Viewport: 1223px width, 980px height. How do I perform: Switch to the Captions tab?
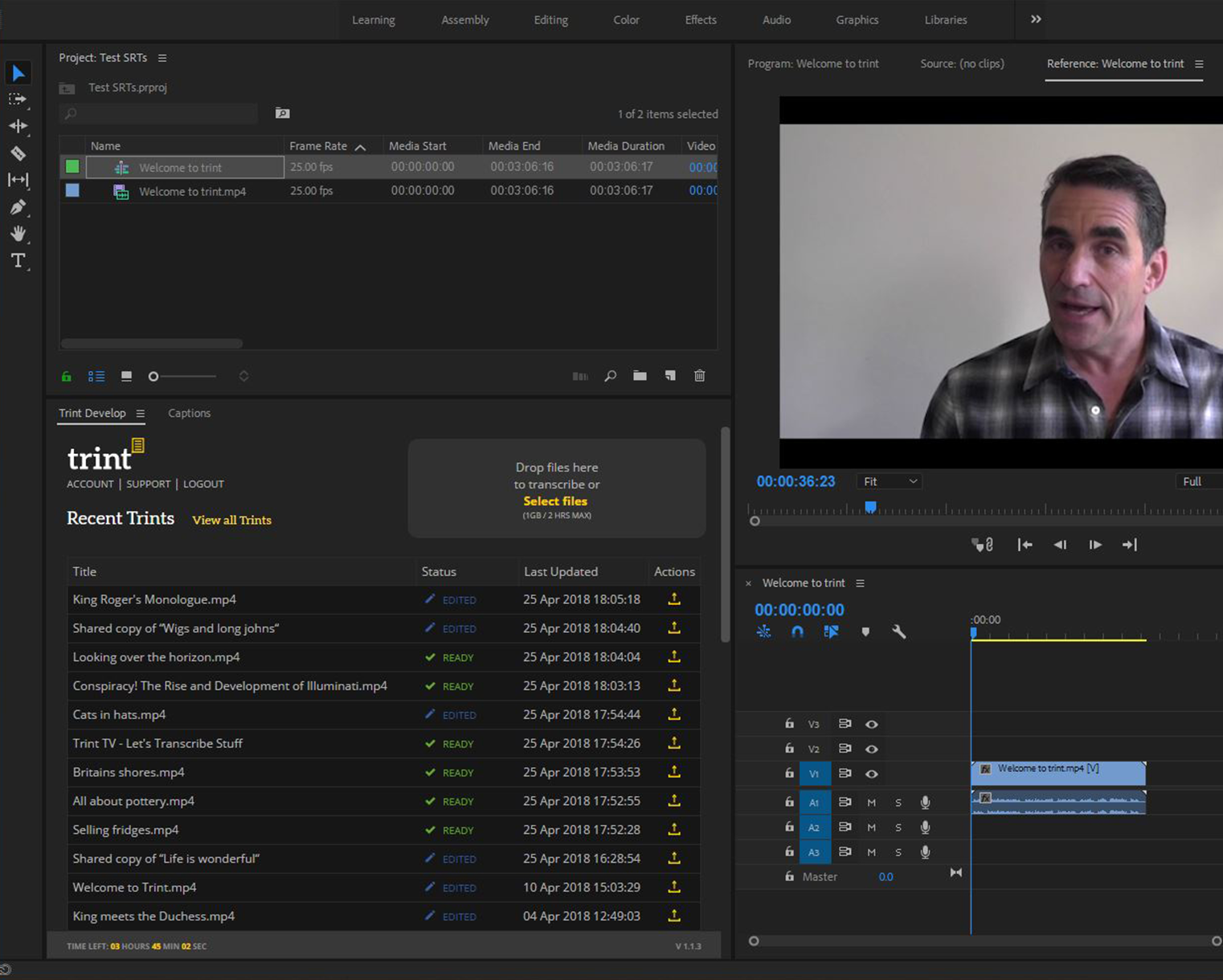coord(189,413)
